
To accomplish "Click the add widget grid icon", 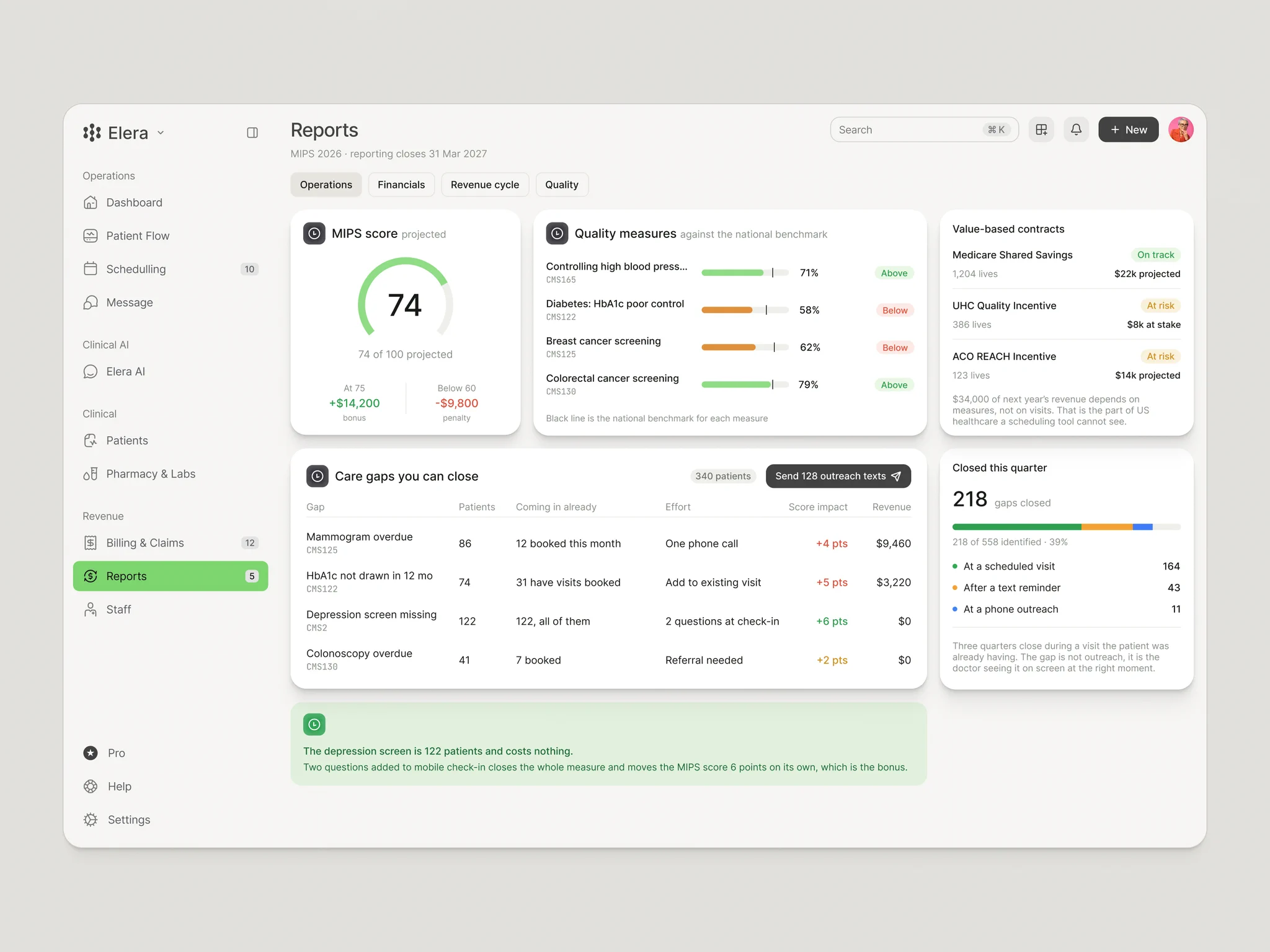I will [x=1042, y=130].
